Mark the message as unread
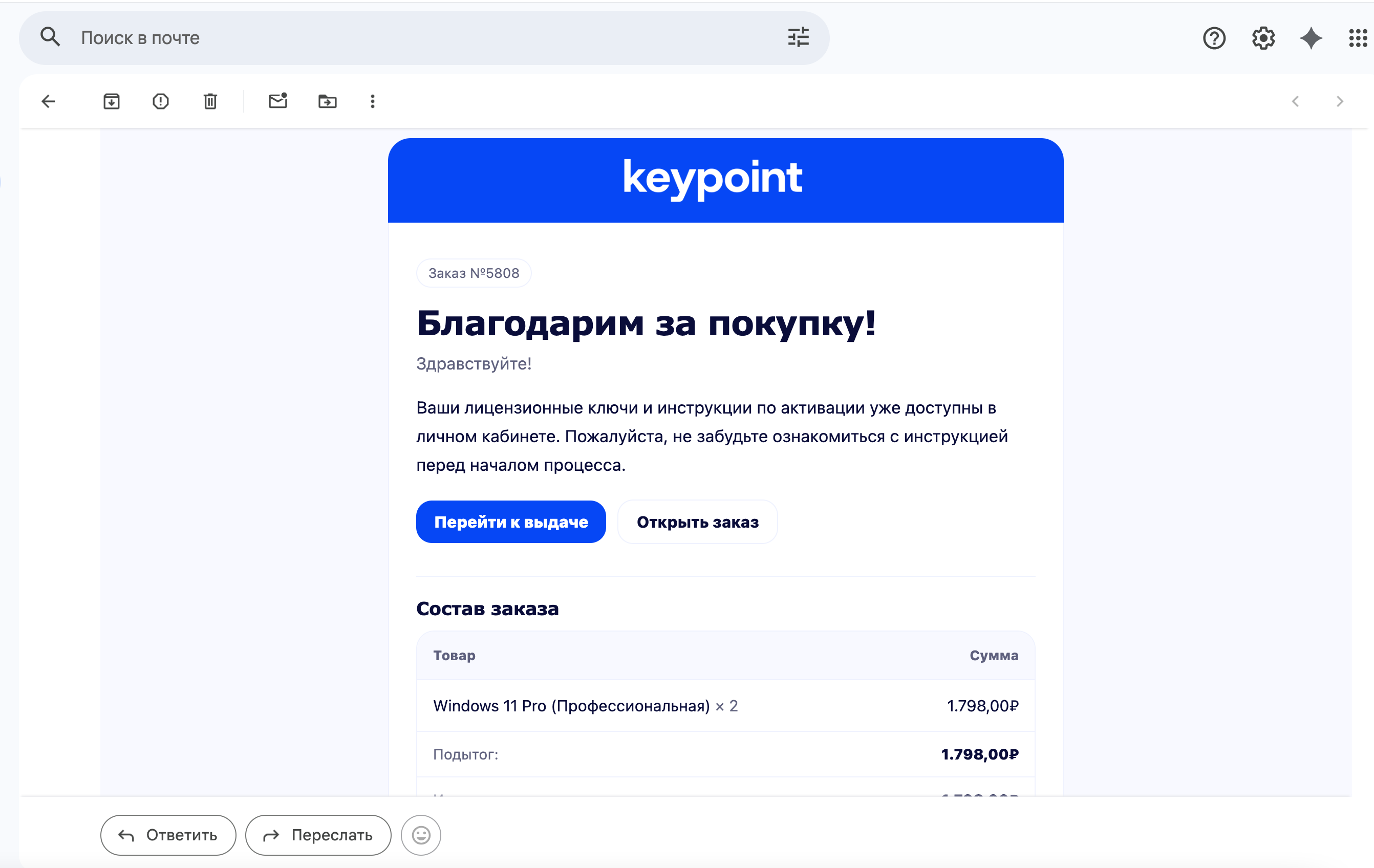 tap(278, 101)
